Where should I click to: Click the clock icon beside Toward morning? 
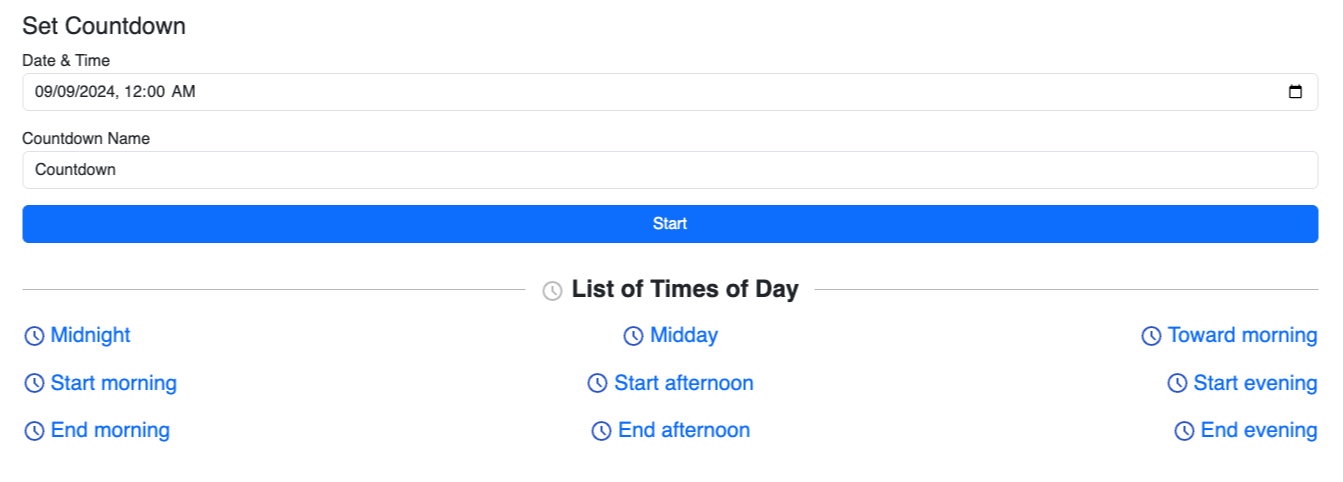(1151, 336)
